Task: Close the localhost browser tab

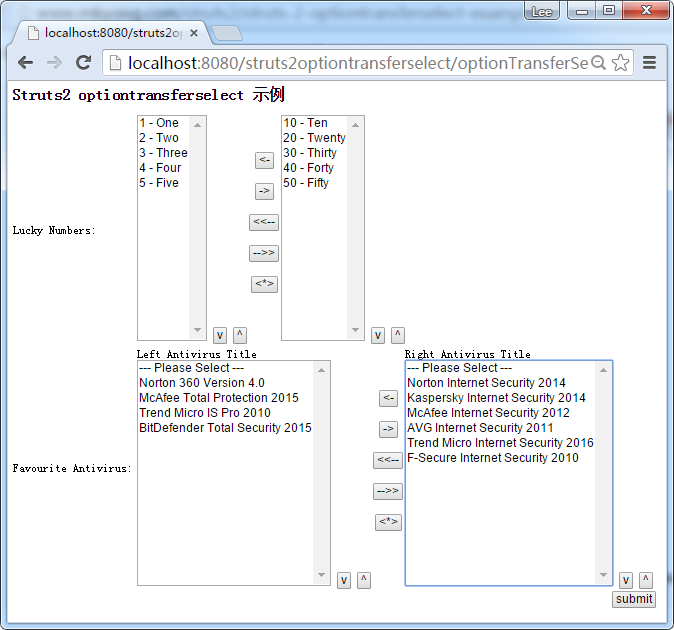Action: click(x=194, y=33)
